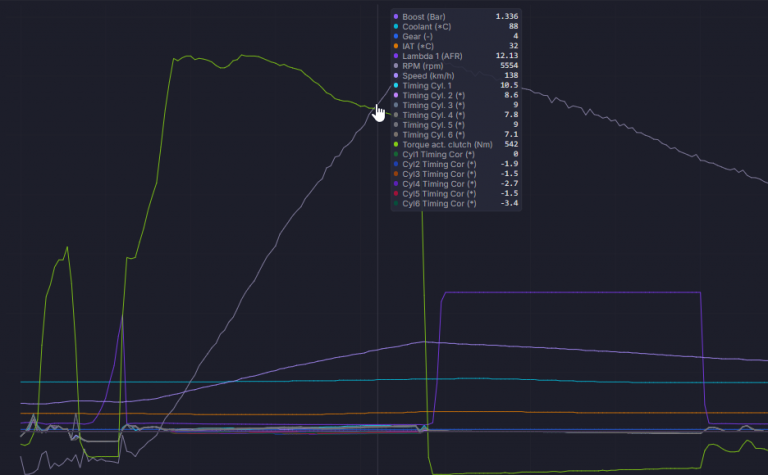This screenshot has height=475, width=768.
Task: Click the Timing Cyl. 2 label
Action: tap(433, 95)
